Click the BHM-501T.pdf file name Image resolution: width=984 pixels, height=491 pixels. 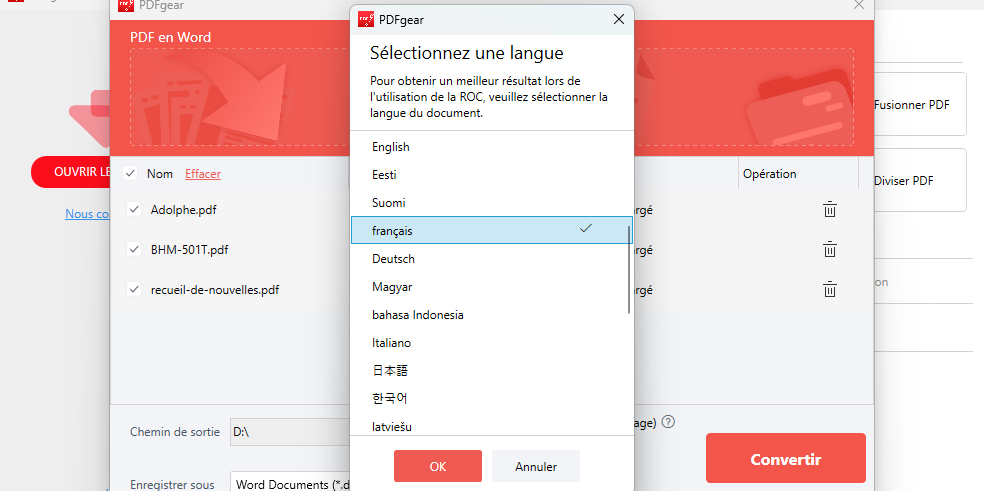190,249
